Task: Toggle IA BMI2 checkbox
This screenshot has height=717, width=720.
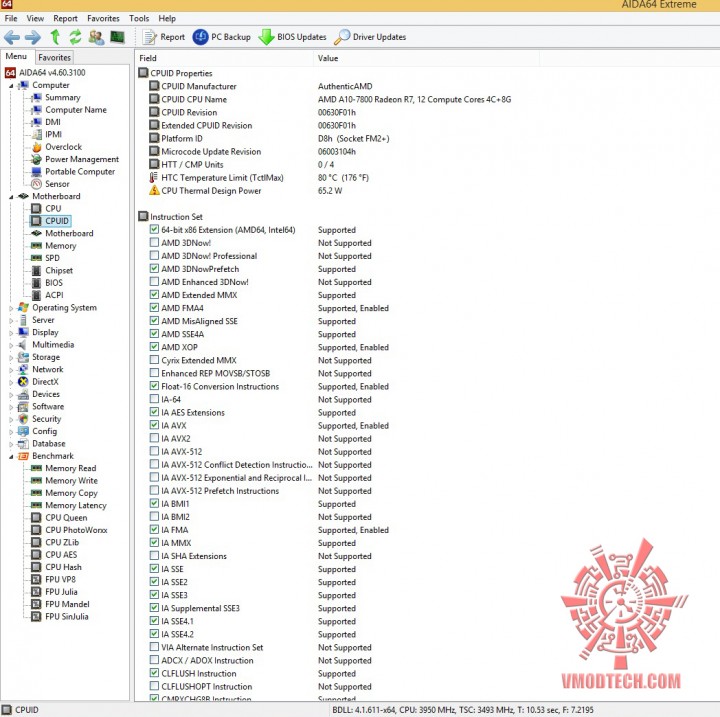Action: (x=154, y=516)
